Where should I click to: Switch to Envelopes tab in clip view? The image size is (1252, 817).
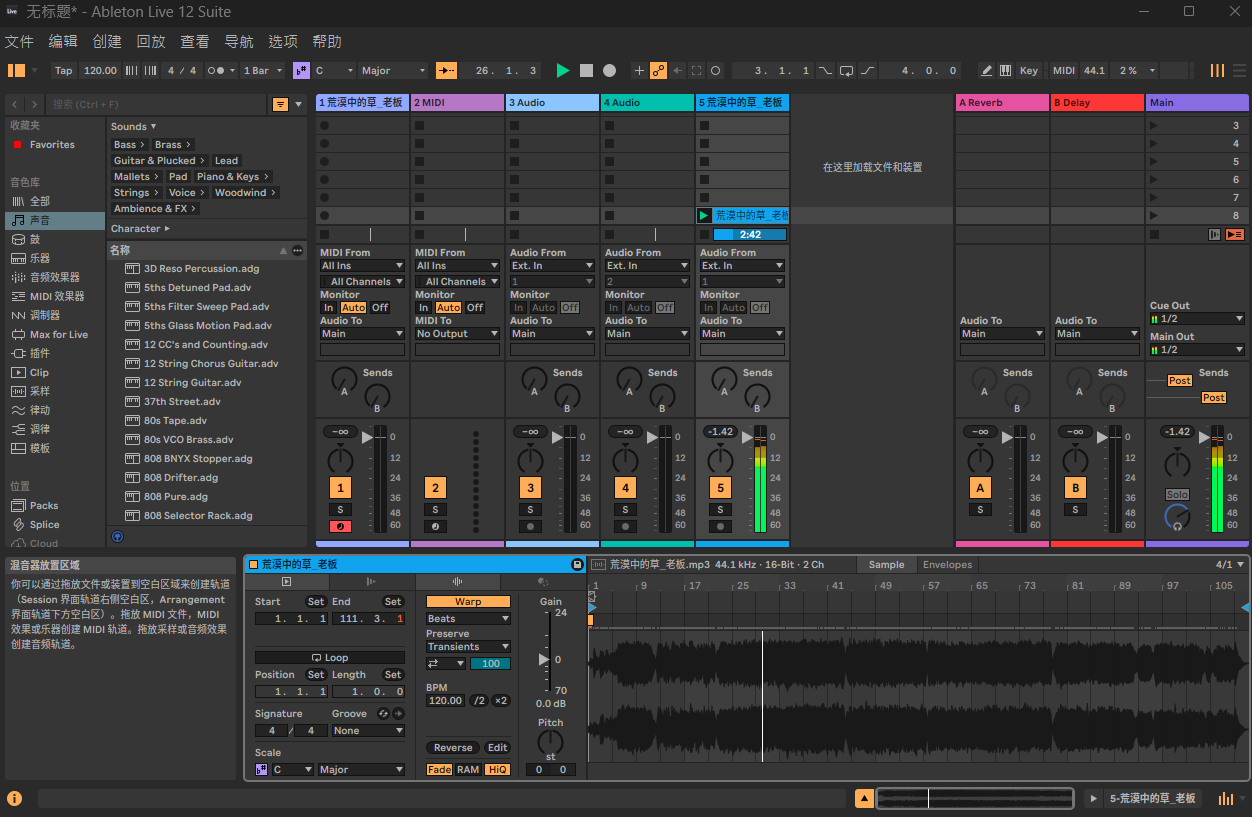(x=947, y=565)
